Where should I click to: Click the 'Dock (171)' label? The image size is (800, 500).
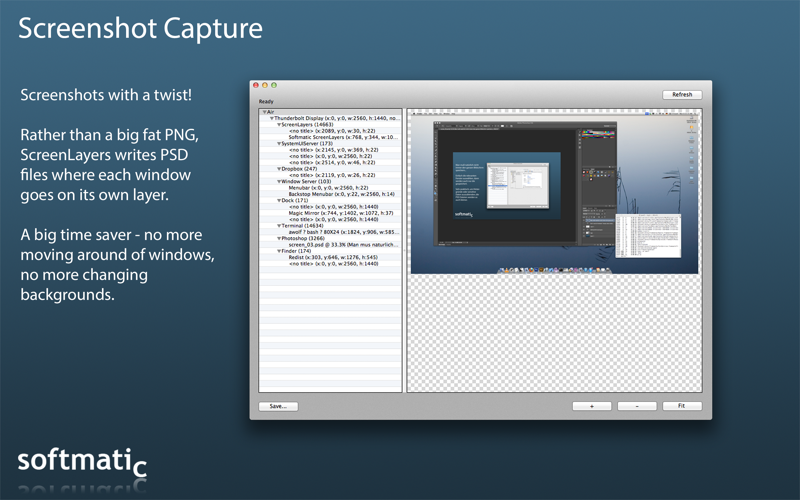295,201
